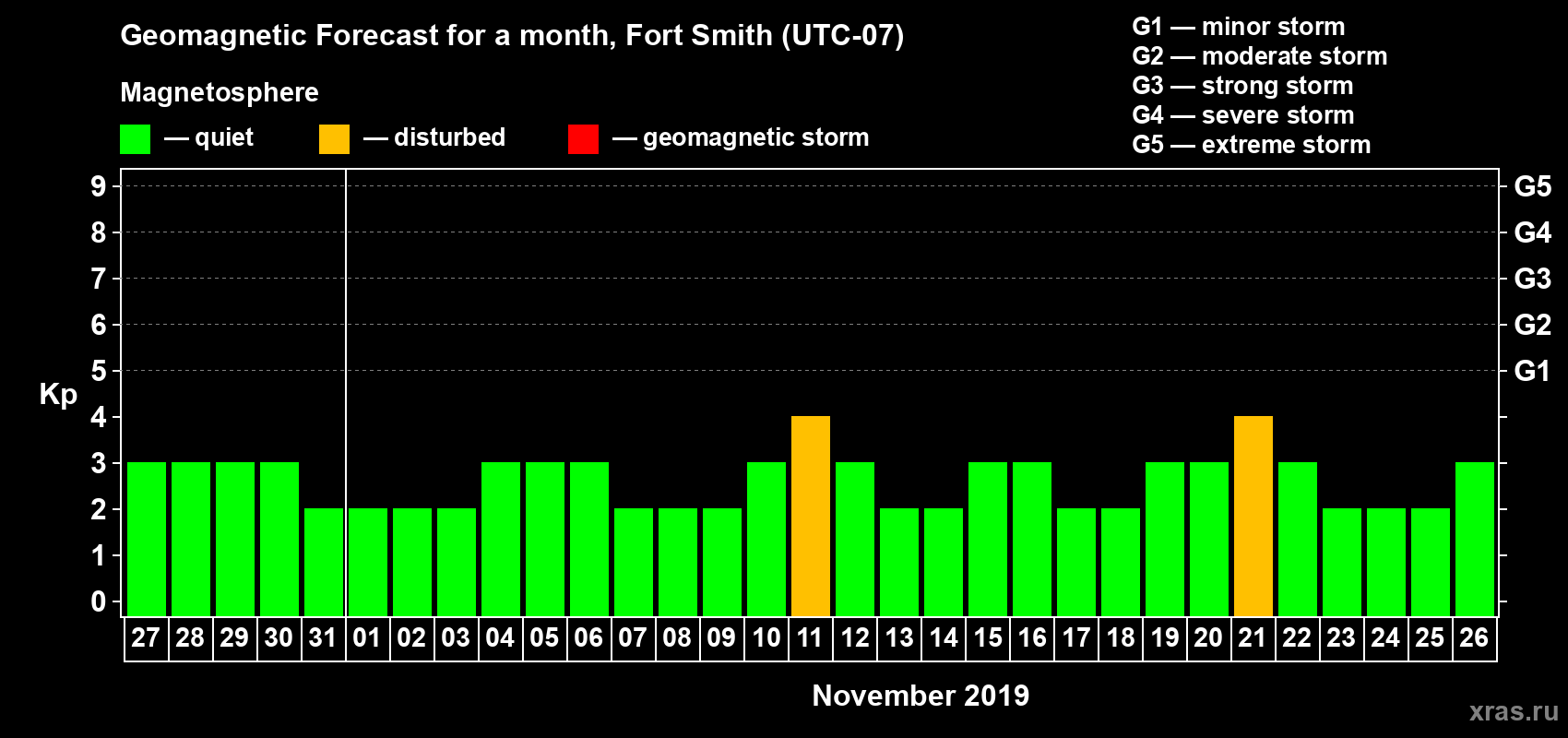Screen dimensions: 1568x738
Task: Click the red geomagnetic storm legend swatch
Action: (x=584, y=139)
